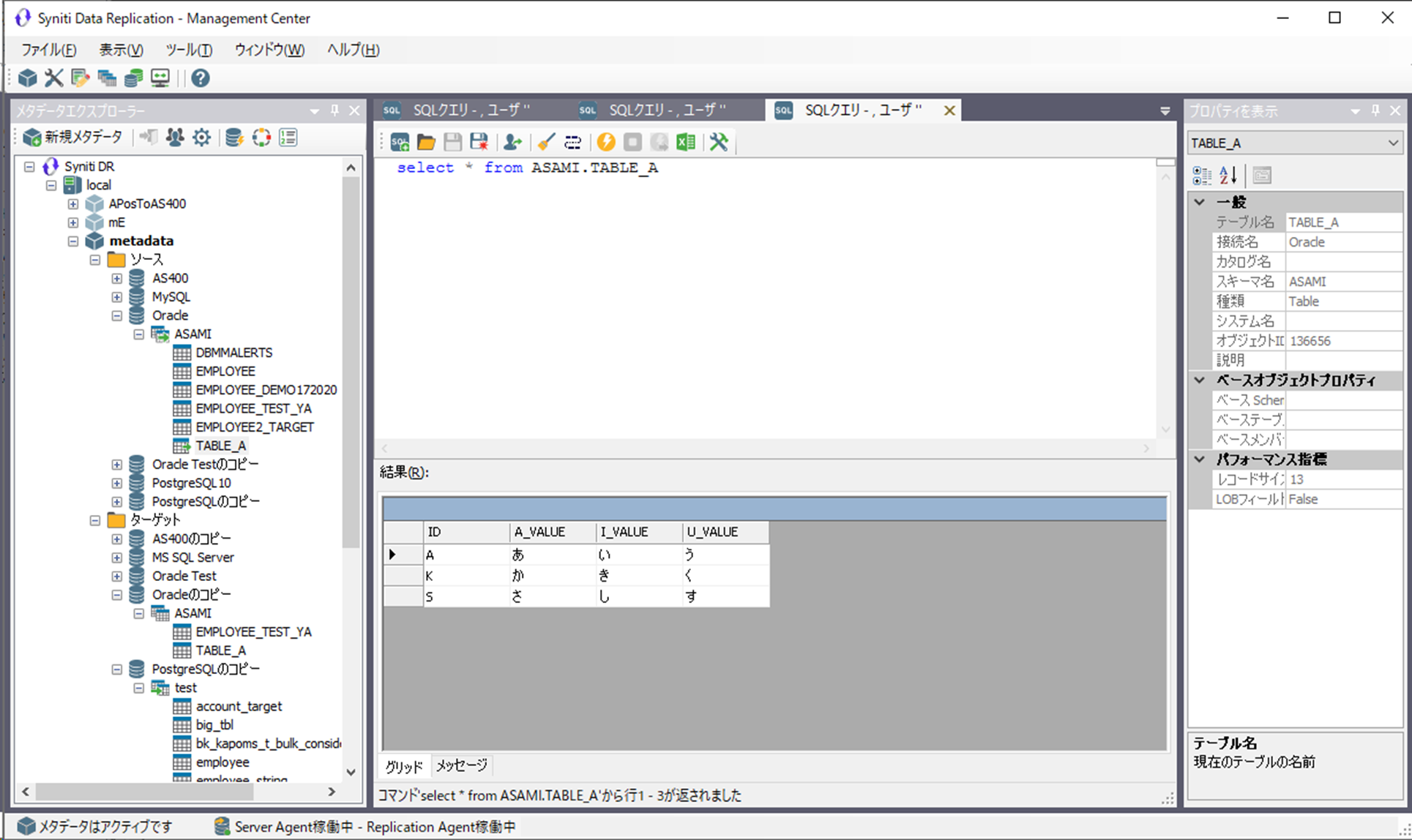
Task: Switch to the グリッド results tab
Action: click(x=404, y=766)
